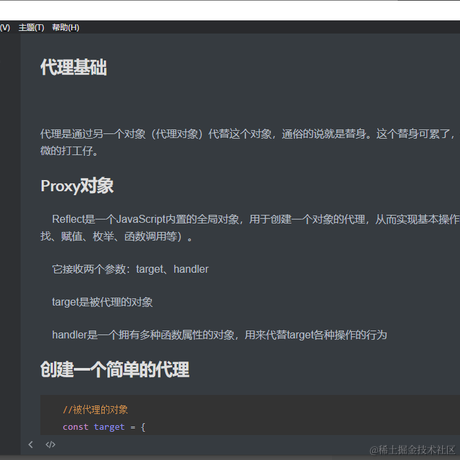Click the 代理基础 heading

pyautogui.click(x=74, y=67)
